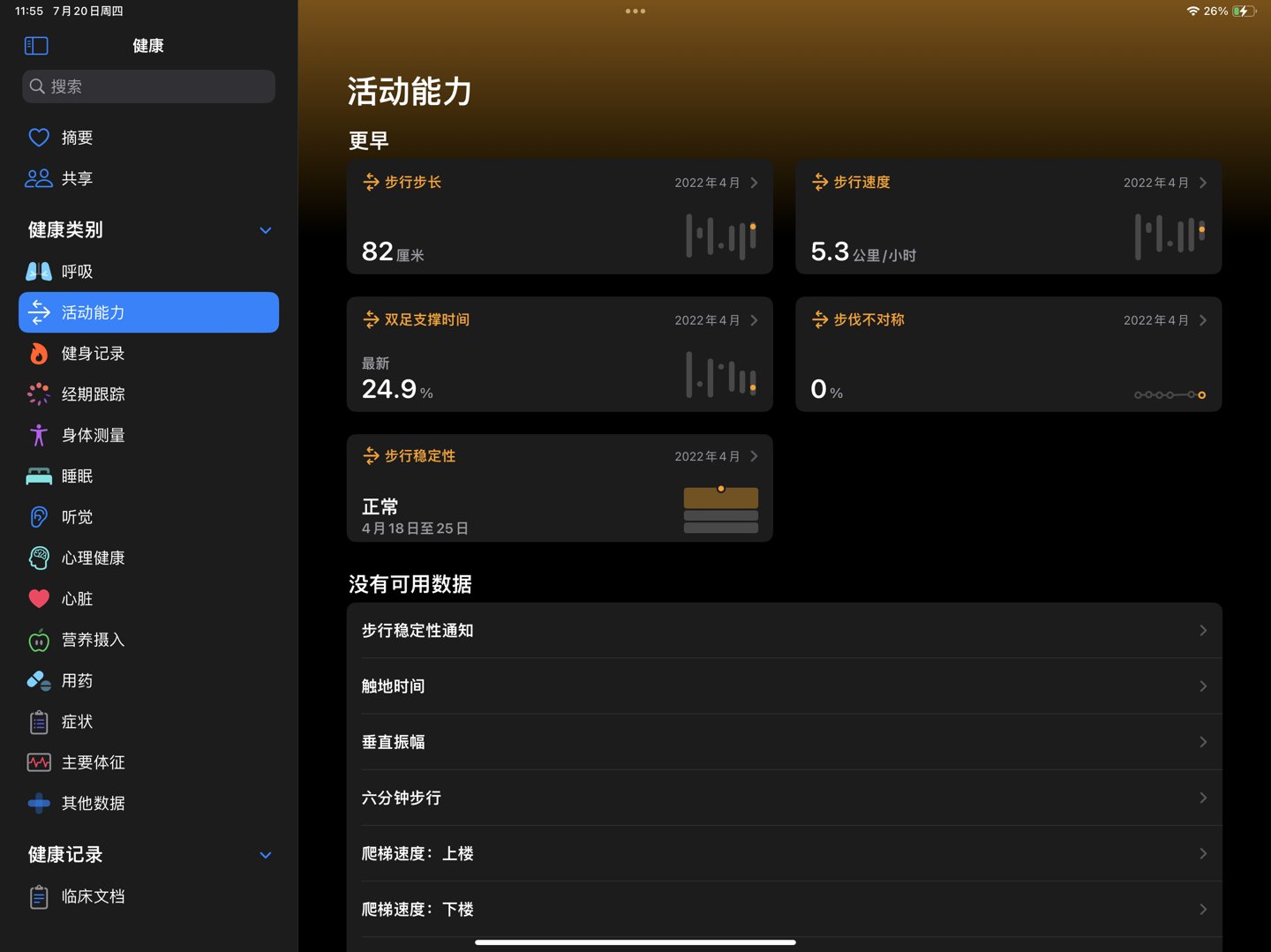The height and width of the screenshot is (952, 1271).
Task: Select the 摘要 heart icon
Action: (39, 138)
